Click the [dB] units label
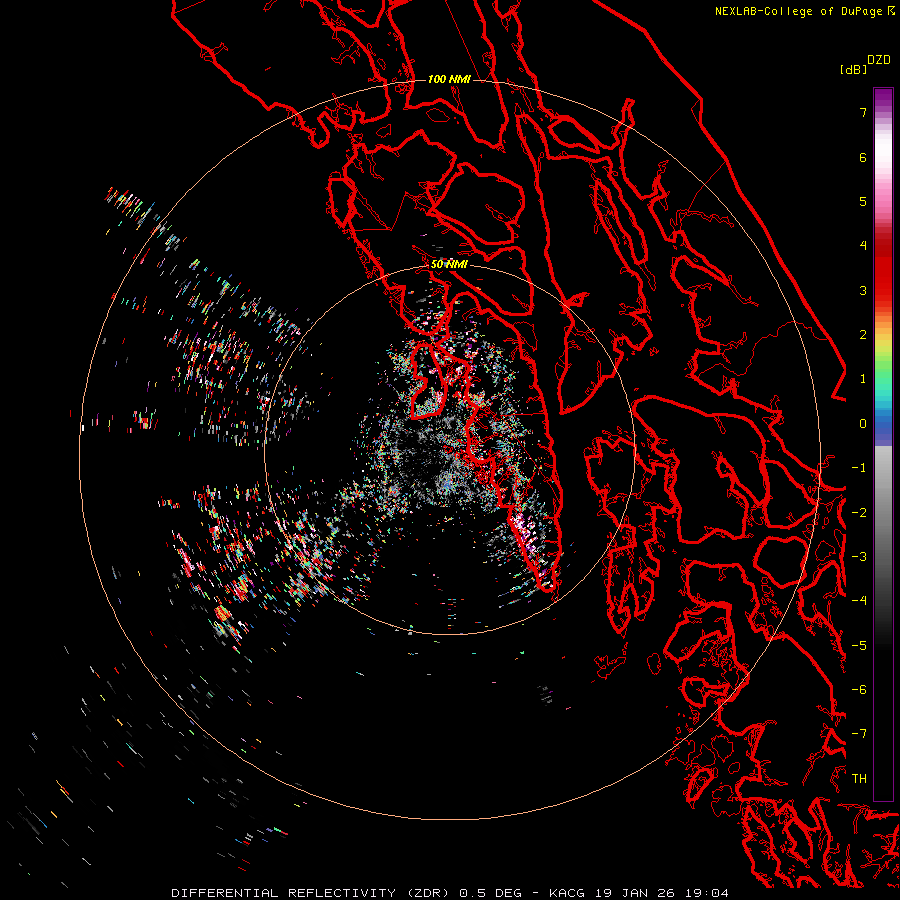Screen dimensions: 900x900 (x=854, y=69)
